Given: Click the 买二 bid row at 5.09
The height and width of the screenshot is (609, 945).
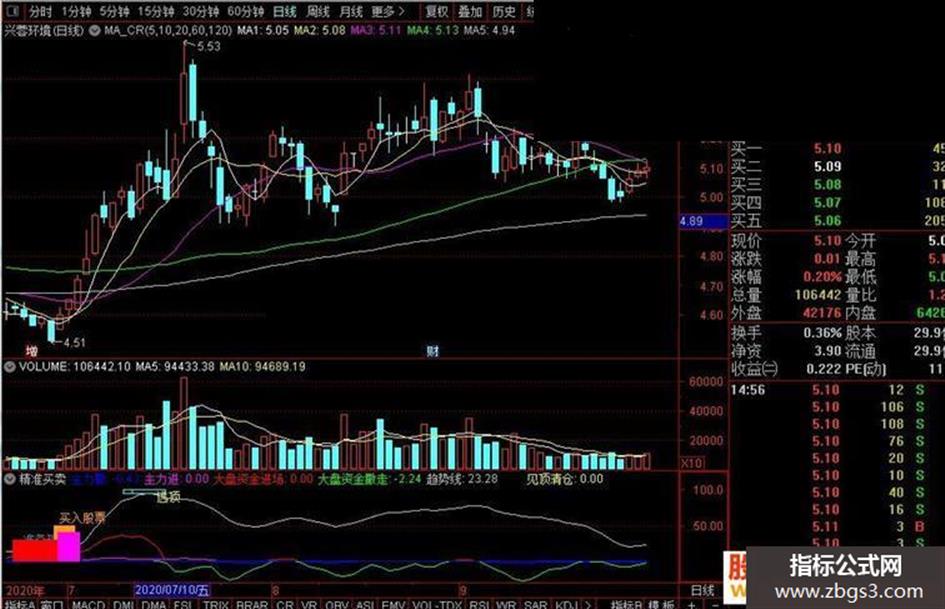Looking at the screenshot, I should (x=837, y=166).
